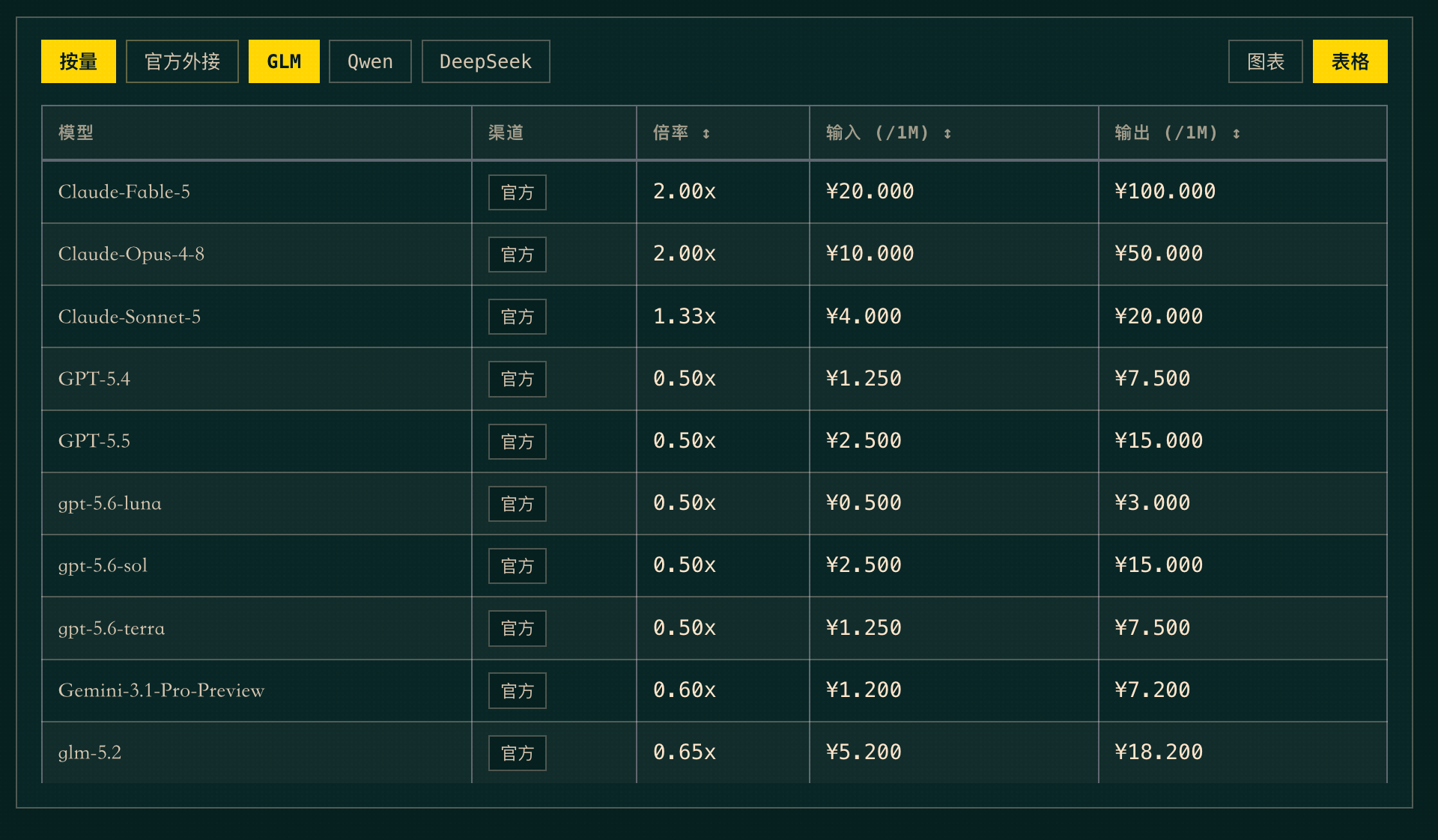This screenshot has height=840, width=1438.
Task: Click the 1.33x rate for Claude-Sonnet-5
Action: pos(685,317)
